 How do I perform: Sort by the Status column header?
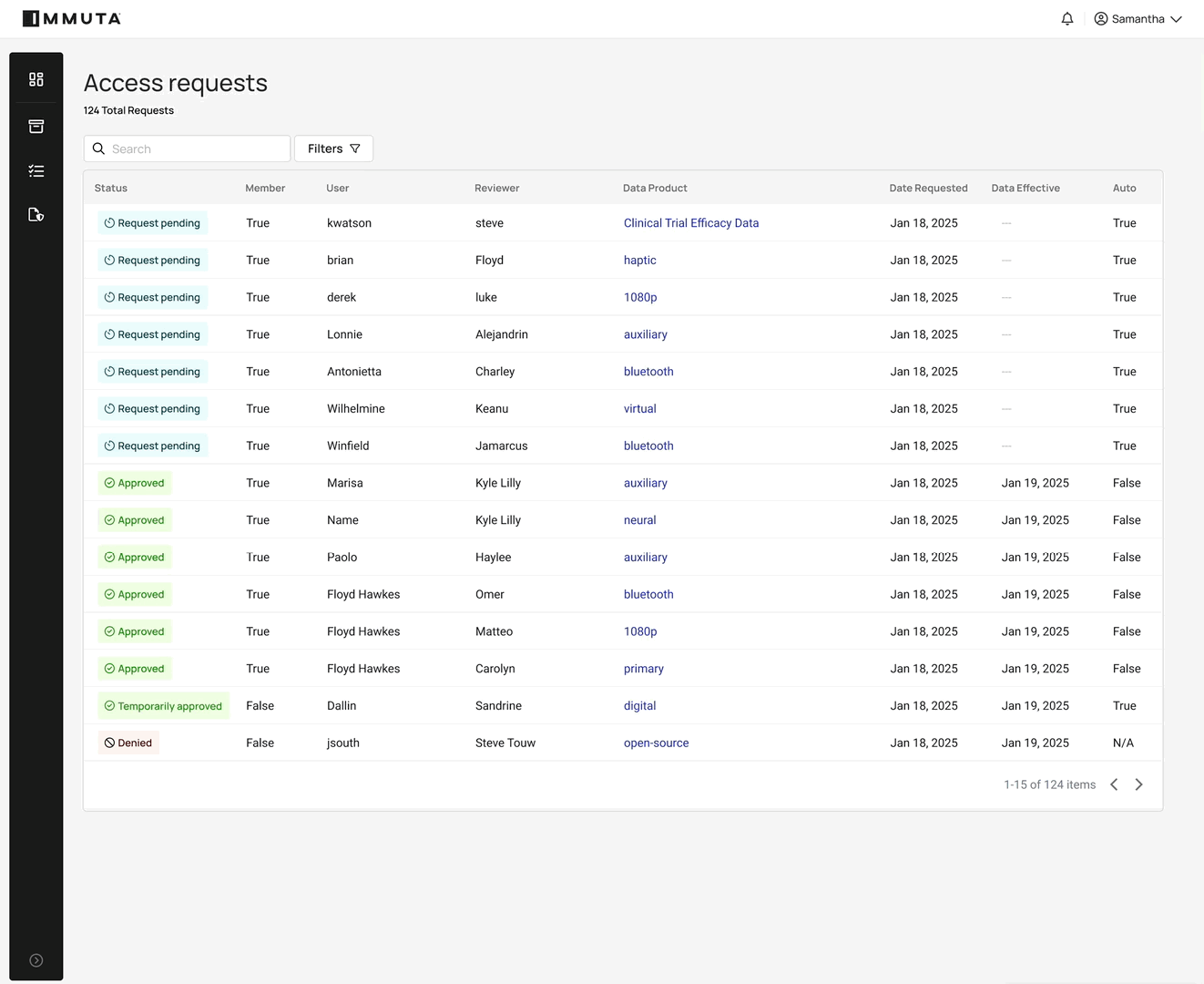pos(111,189)
